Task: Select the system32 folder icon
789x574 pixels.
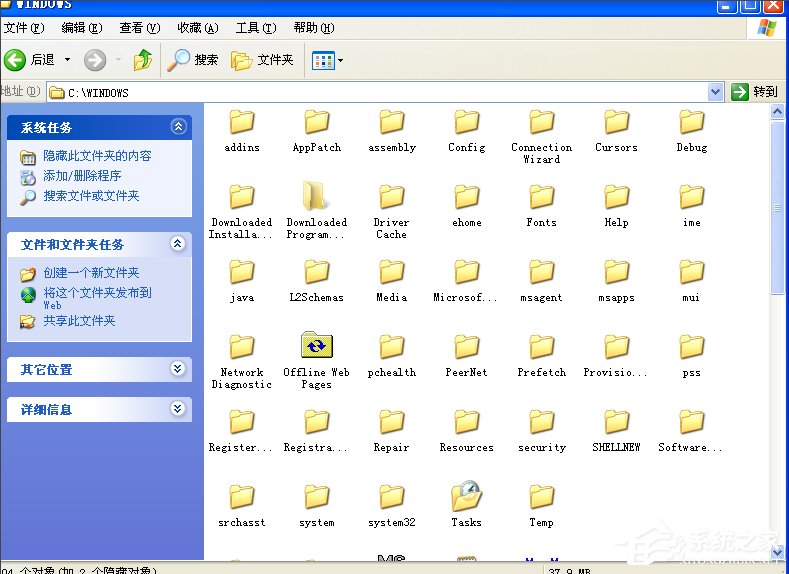Action: click(x=391, y=497)
